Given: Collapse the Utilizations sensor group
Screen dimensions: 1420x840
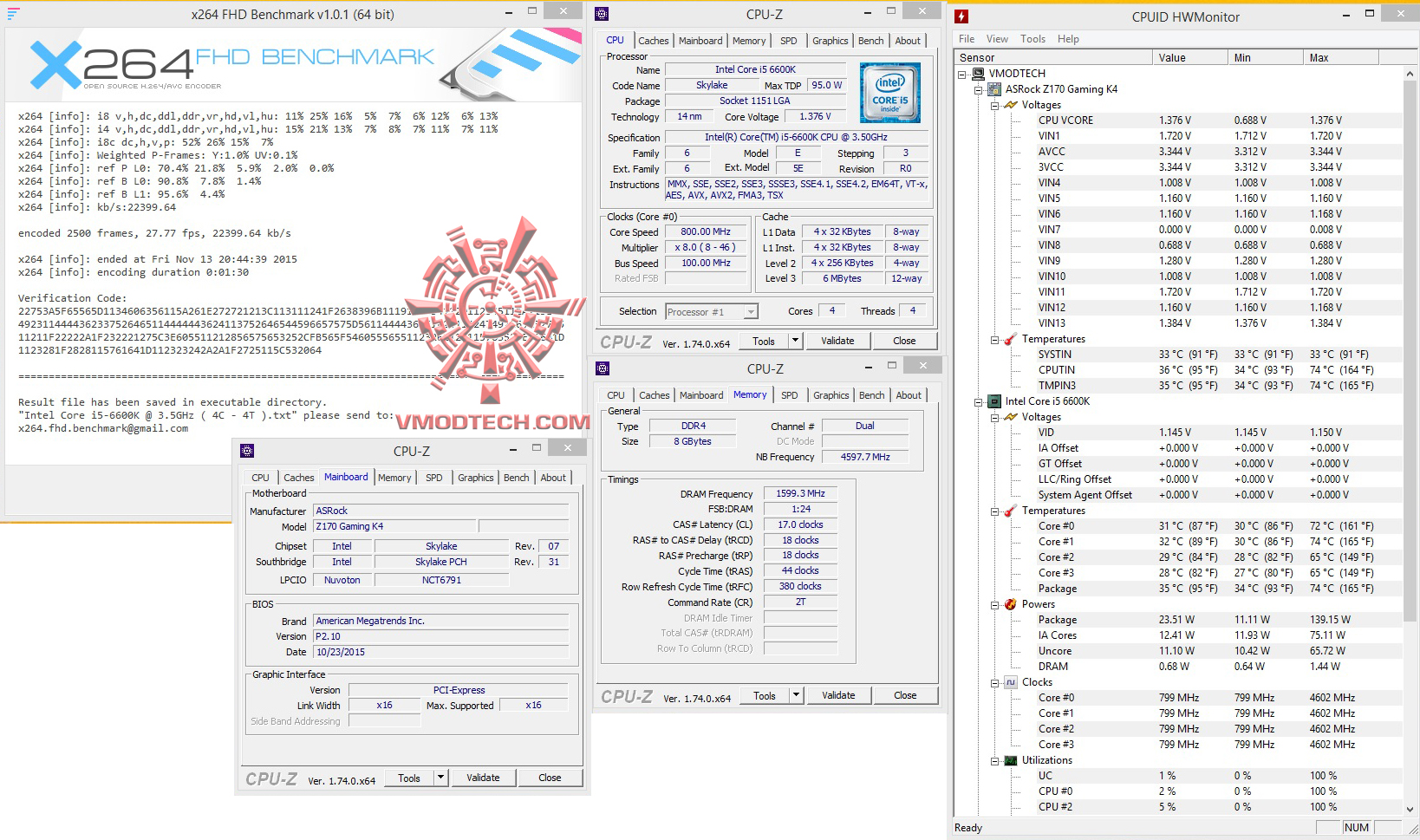Looking at the screenshot, I should click(x=995, y=761).
